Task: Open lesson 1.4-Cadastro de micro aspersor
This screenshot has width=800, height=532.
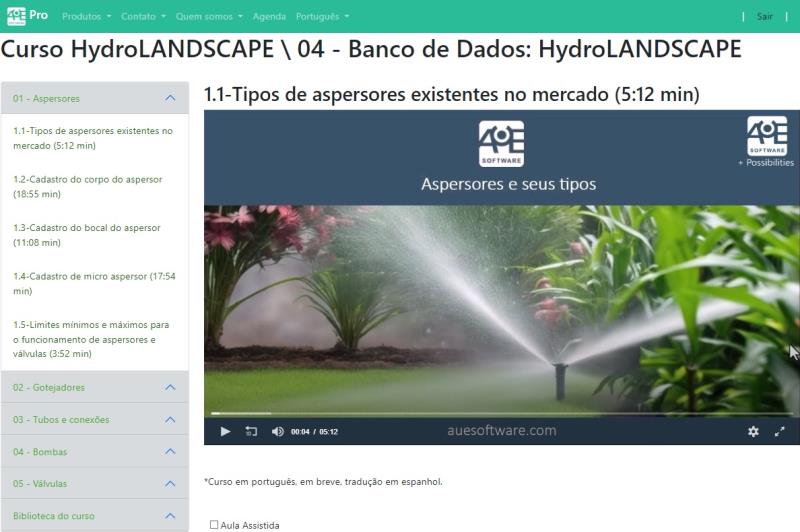Action: point(94,284)
